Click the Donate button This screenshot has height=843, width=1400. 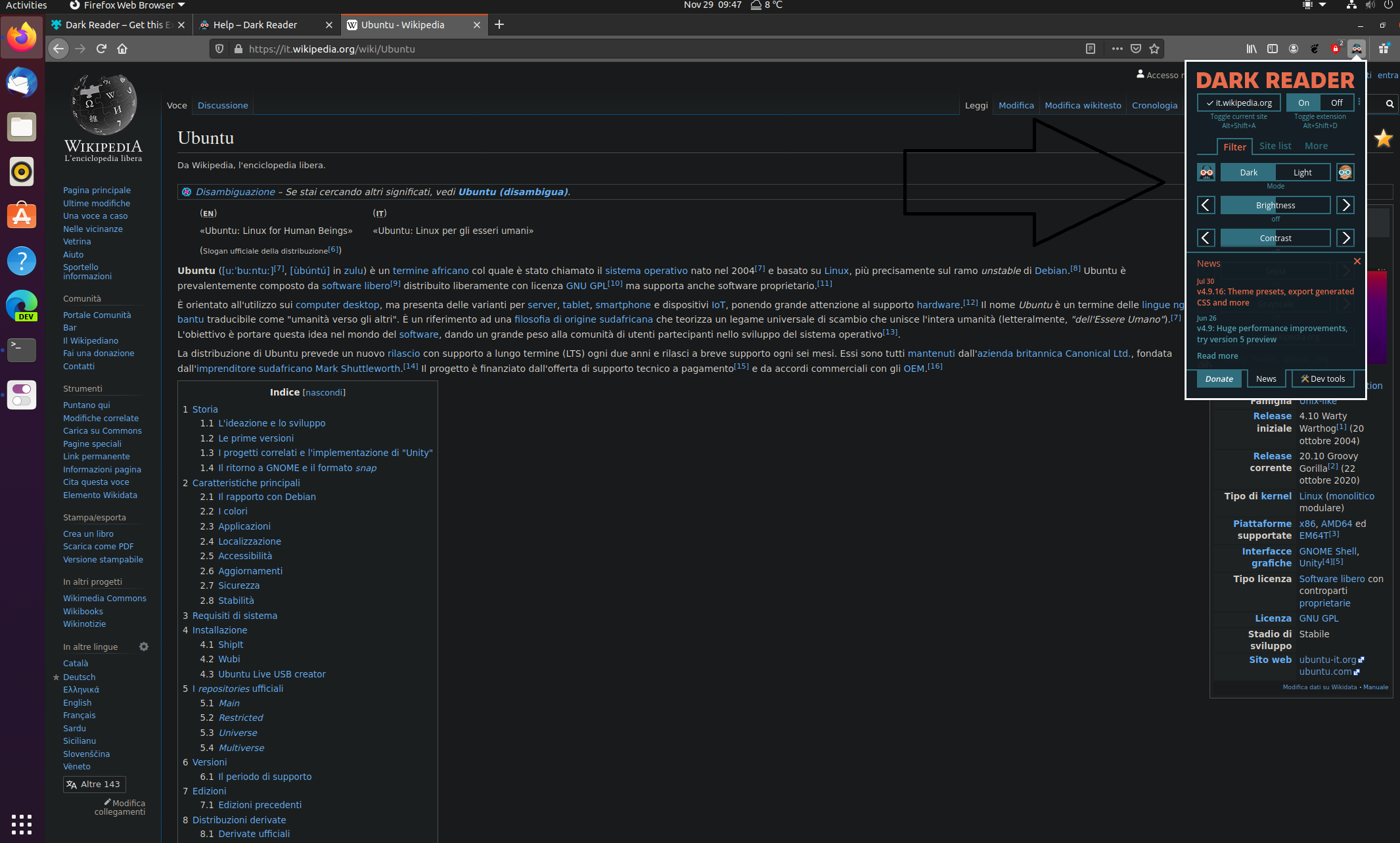[x=1219, y=378]
